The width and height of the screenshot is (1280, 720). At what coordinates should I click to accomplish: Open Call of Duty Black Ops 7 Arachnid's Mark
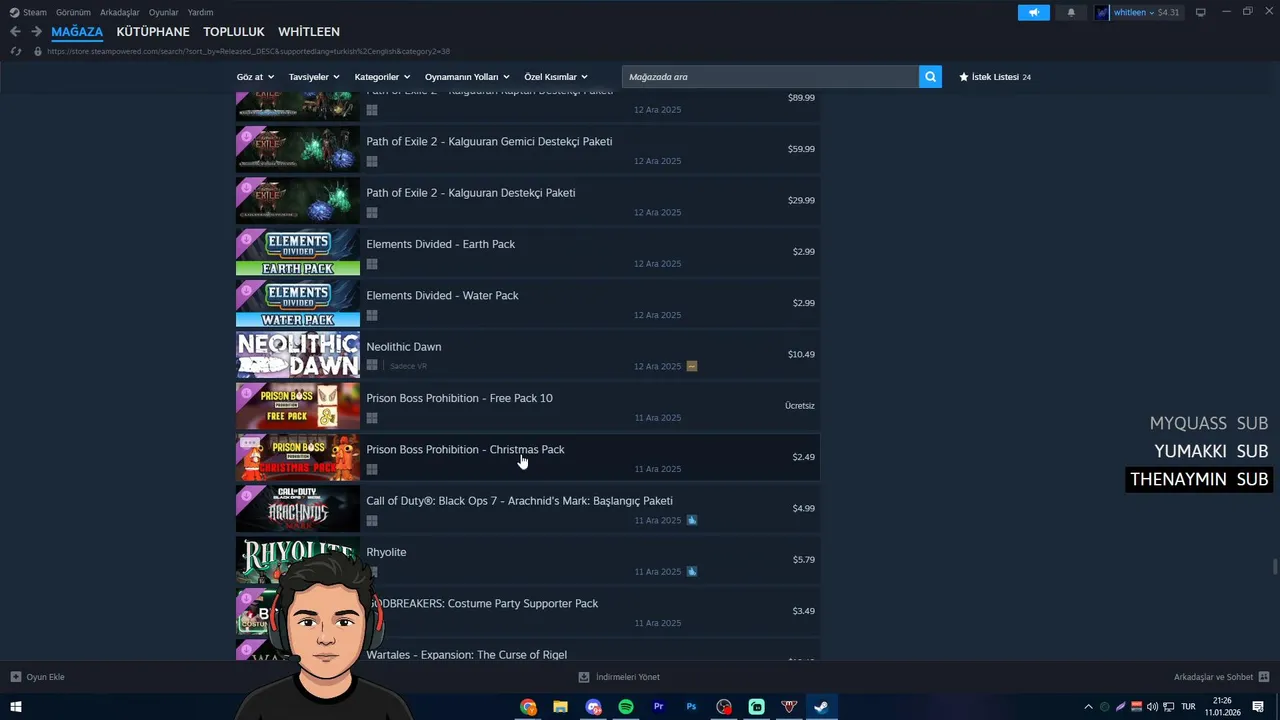point(528,508)
